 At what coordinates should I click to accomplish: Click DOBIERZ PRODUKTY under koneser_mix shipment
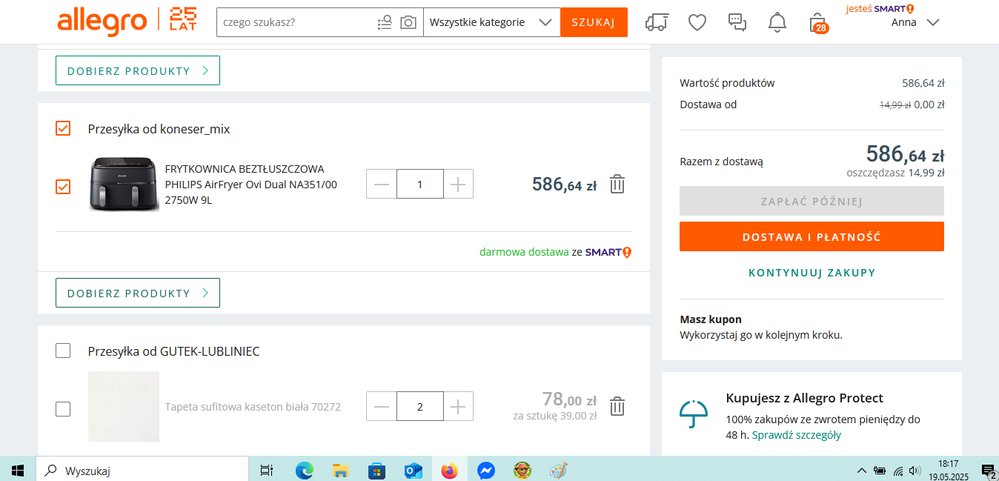138,293
